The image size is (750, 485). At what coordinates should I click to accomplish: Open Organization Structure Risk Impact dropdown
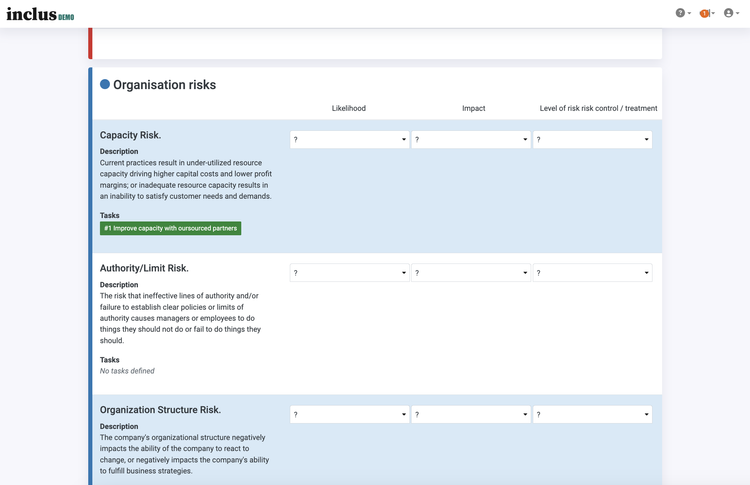click(471, 414)
